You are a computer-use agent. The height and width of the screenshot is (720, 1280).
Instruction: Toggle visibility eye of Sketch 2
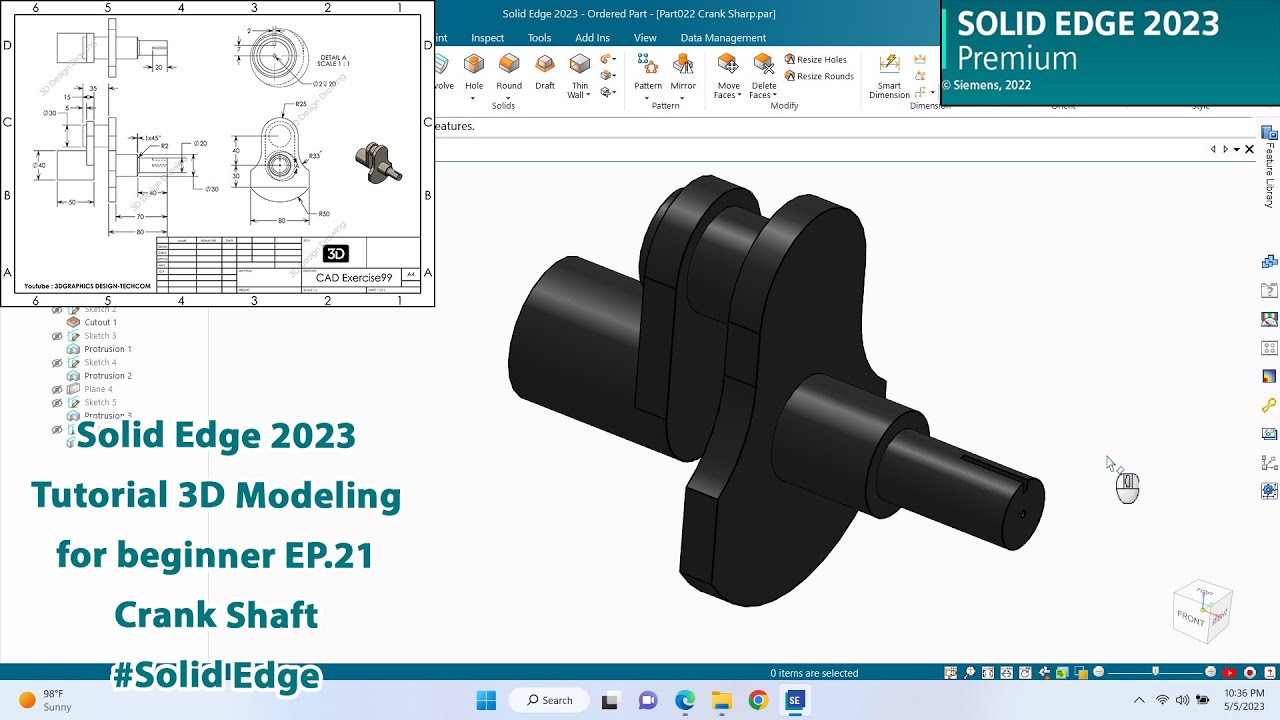[x=57, y=310]
